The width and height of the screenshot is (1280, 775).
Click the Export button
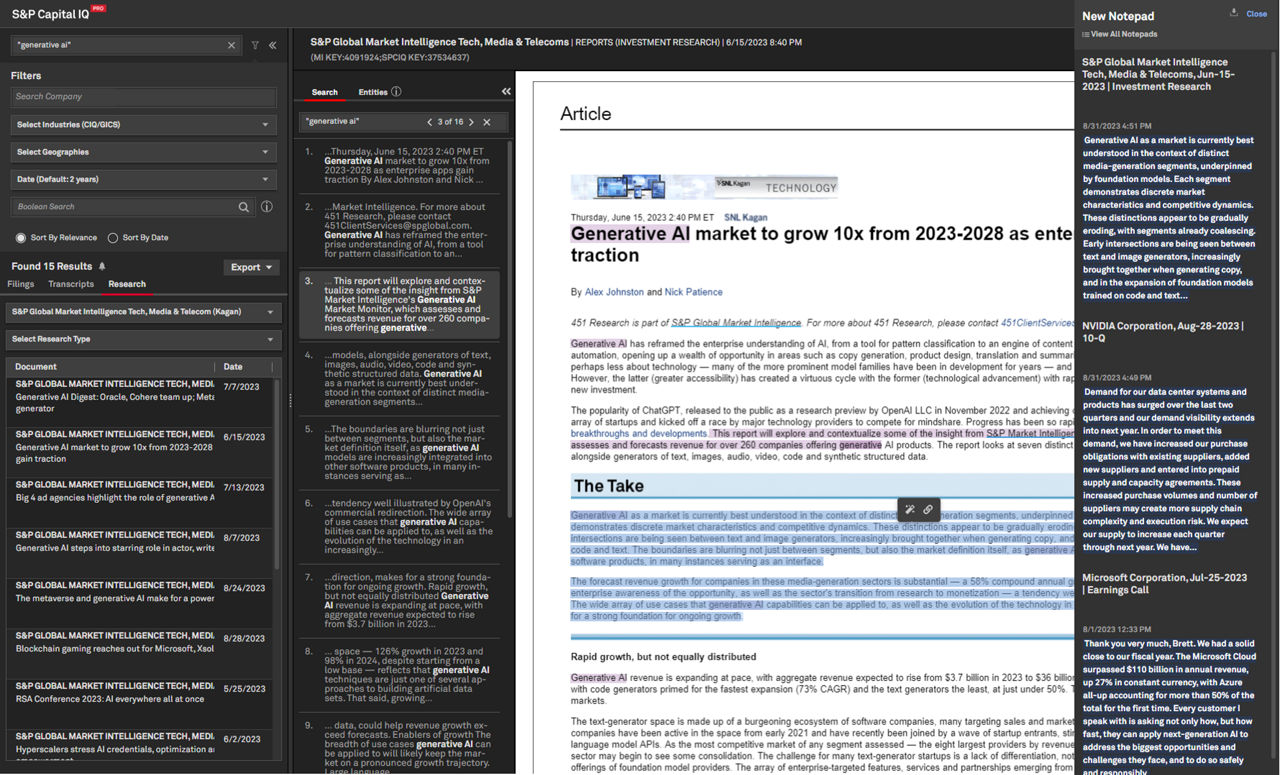(x=249, y=267)
